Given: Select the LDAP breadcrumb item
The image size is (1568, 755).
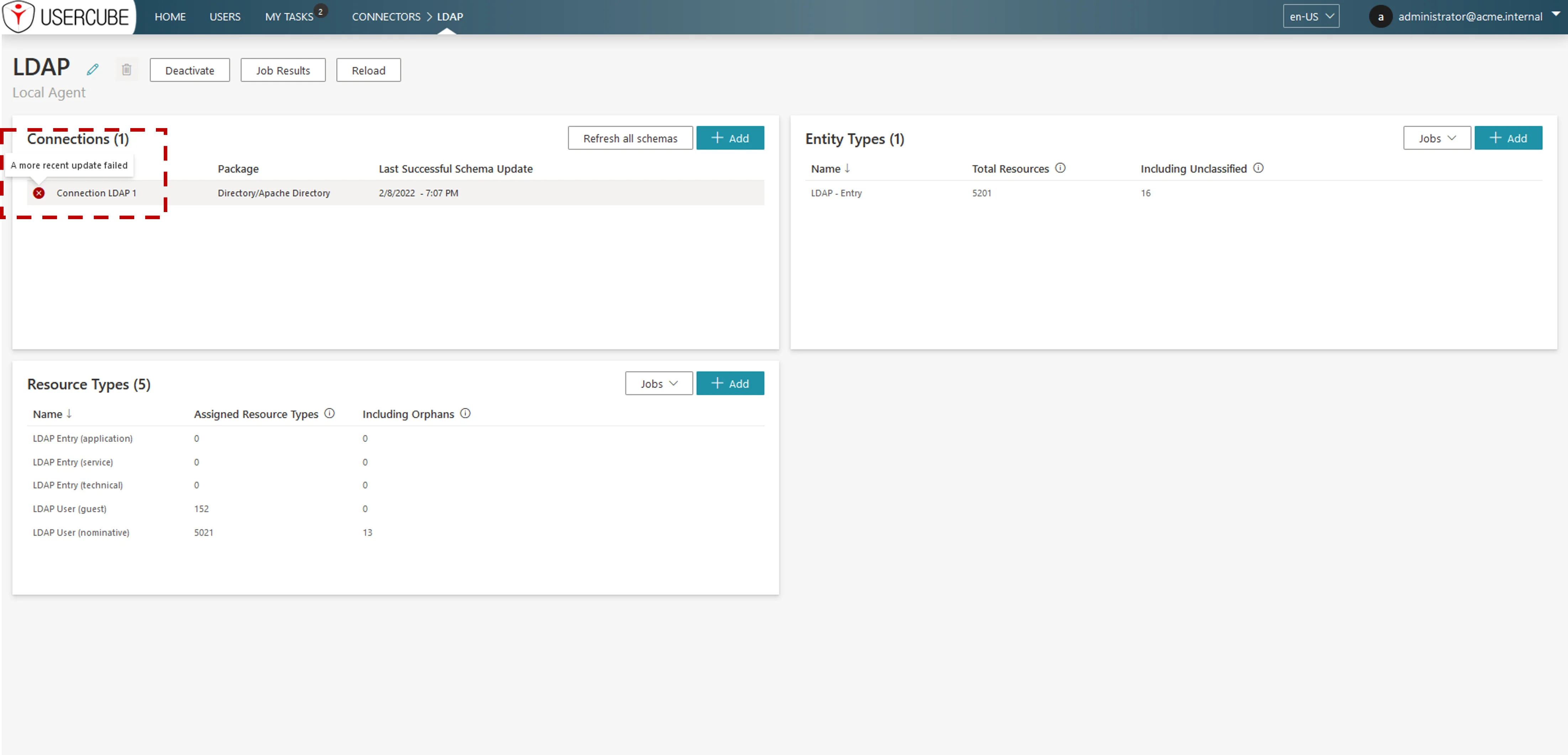Looking at the screenshot, I should point(450,16).
